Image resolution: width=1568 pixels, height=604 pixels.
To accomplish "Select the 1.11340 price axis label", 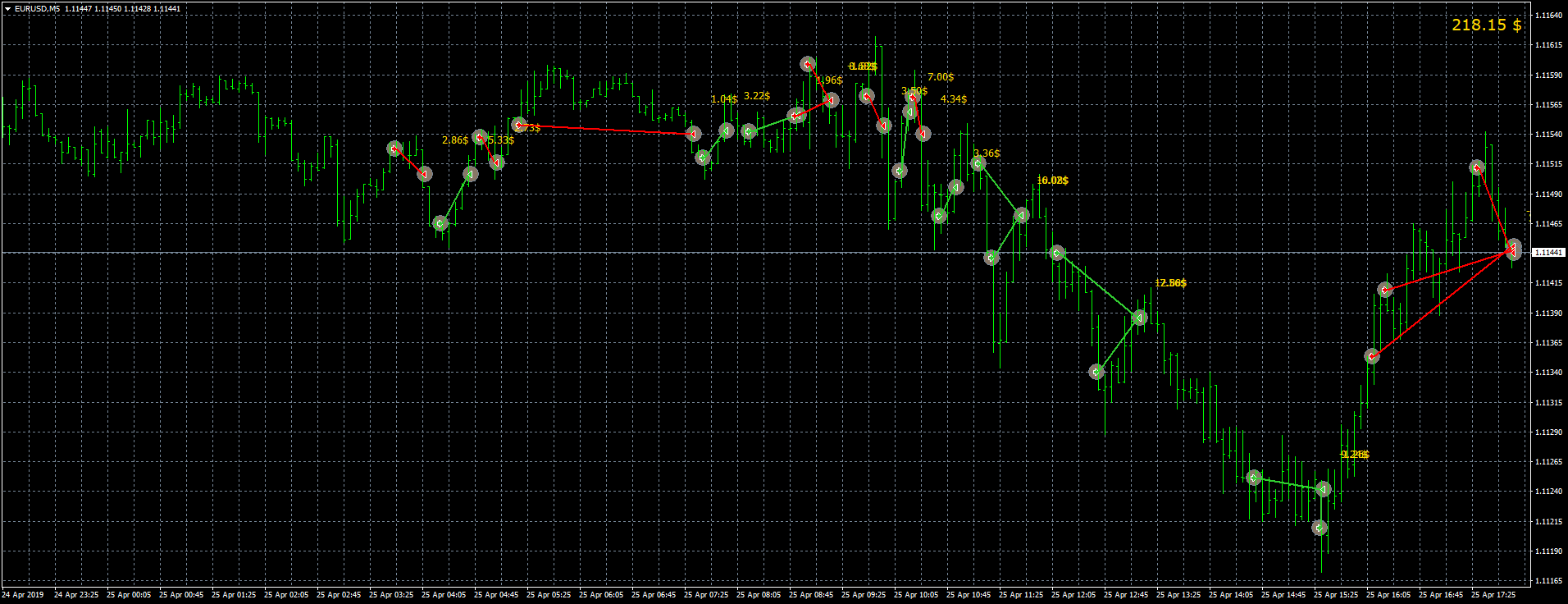I will (x=1548, y=373).
